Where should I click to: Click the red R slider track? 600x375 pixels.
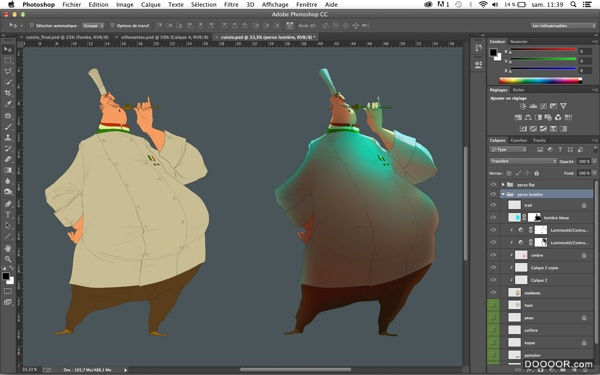click(x=543, y=49)
